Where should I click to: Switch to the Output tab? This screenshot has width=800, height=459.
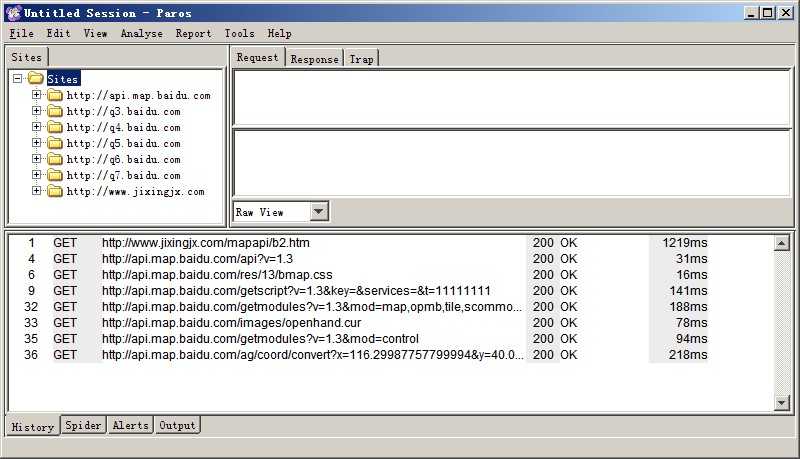(x=177, y=425)
